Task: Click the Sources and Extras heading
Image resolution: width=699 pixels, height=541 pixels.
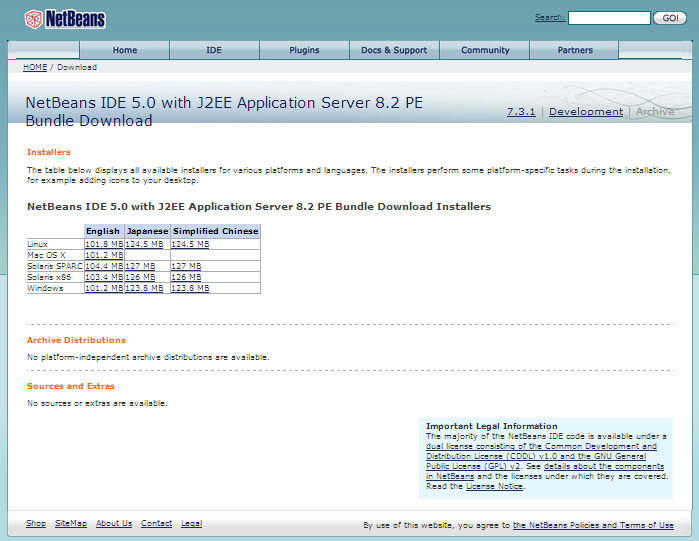Action: pos(71,386)
